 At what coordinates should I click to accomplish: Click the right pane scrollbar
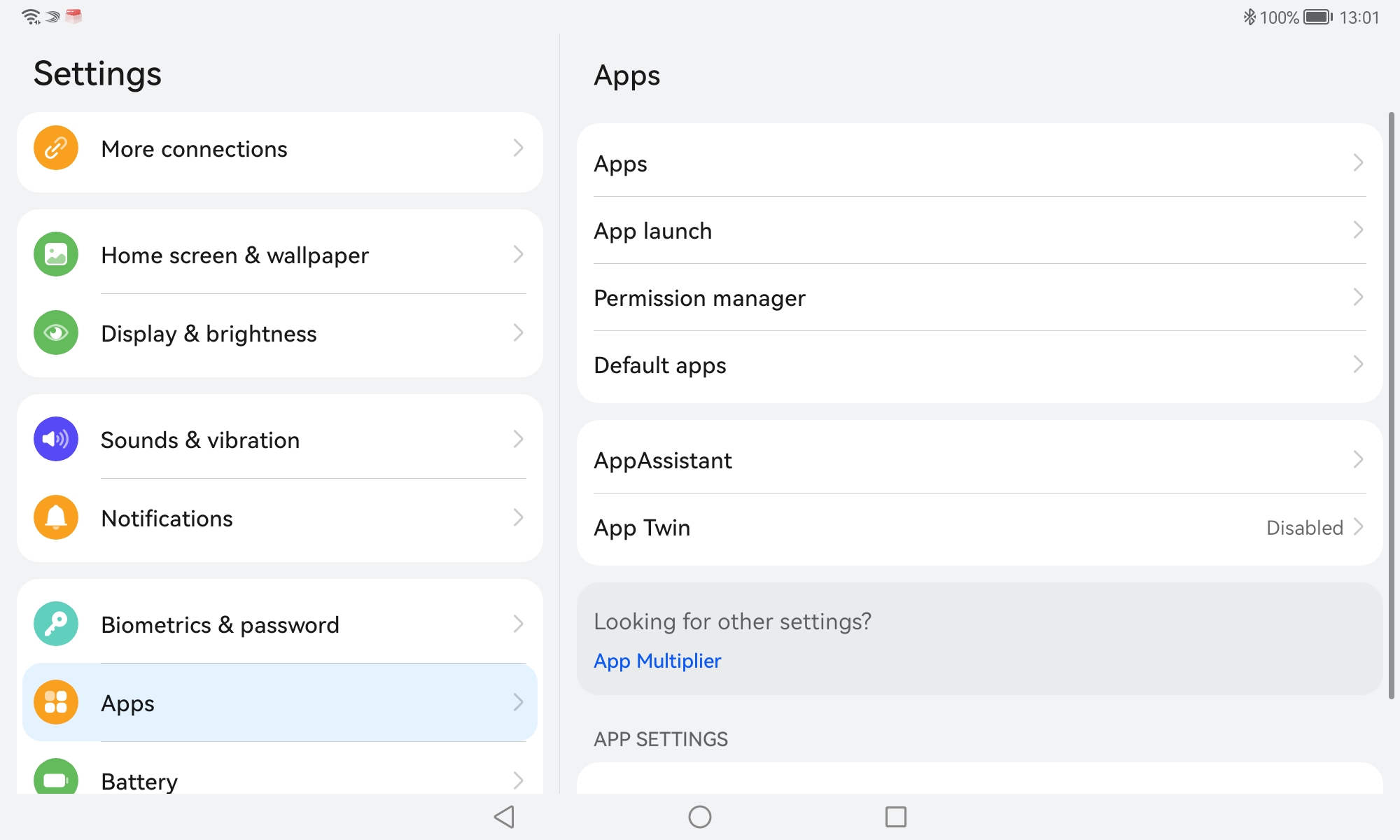click(1391, 405)
